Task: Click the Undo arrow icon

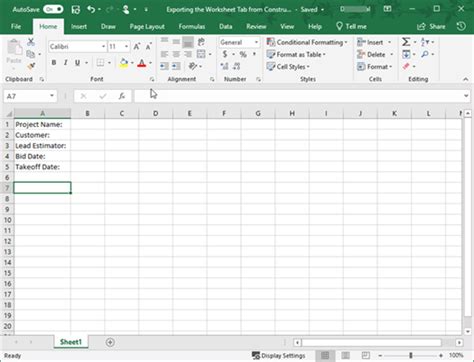Action: click(x=91, y=9)
